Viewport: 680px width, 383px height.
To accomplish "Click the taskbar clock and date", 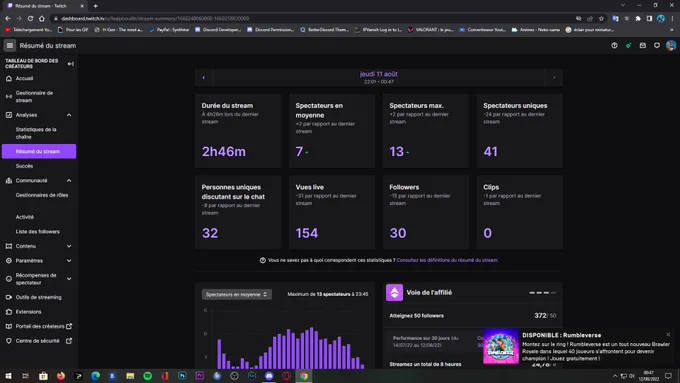I will pyautogui.click(x=649, y=376).
